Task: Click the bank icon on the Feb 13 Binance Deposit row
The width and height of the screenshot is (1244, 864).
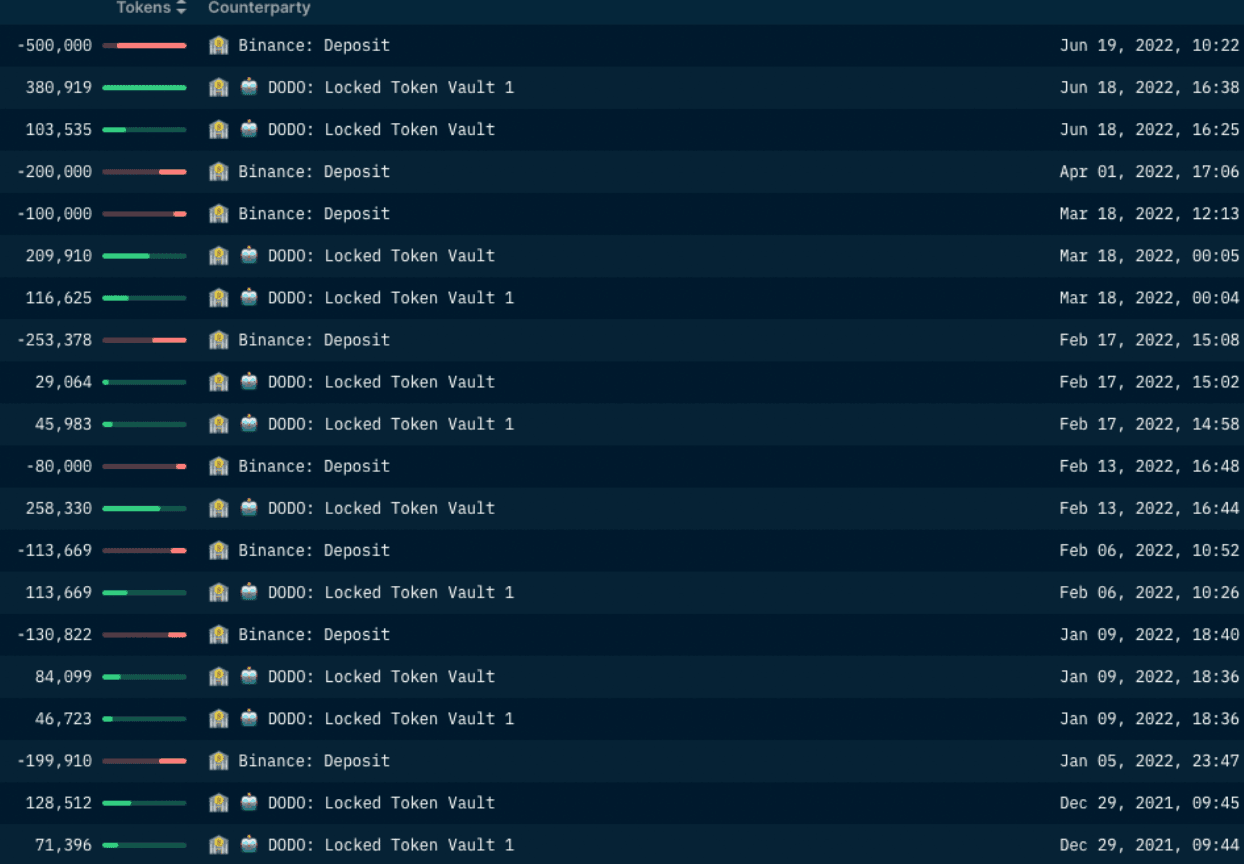Action: [x=218, y=466]
